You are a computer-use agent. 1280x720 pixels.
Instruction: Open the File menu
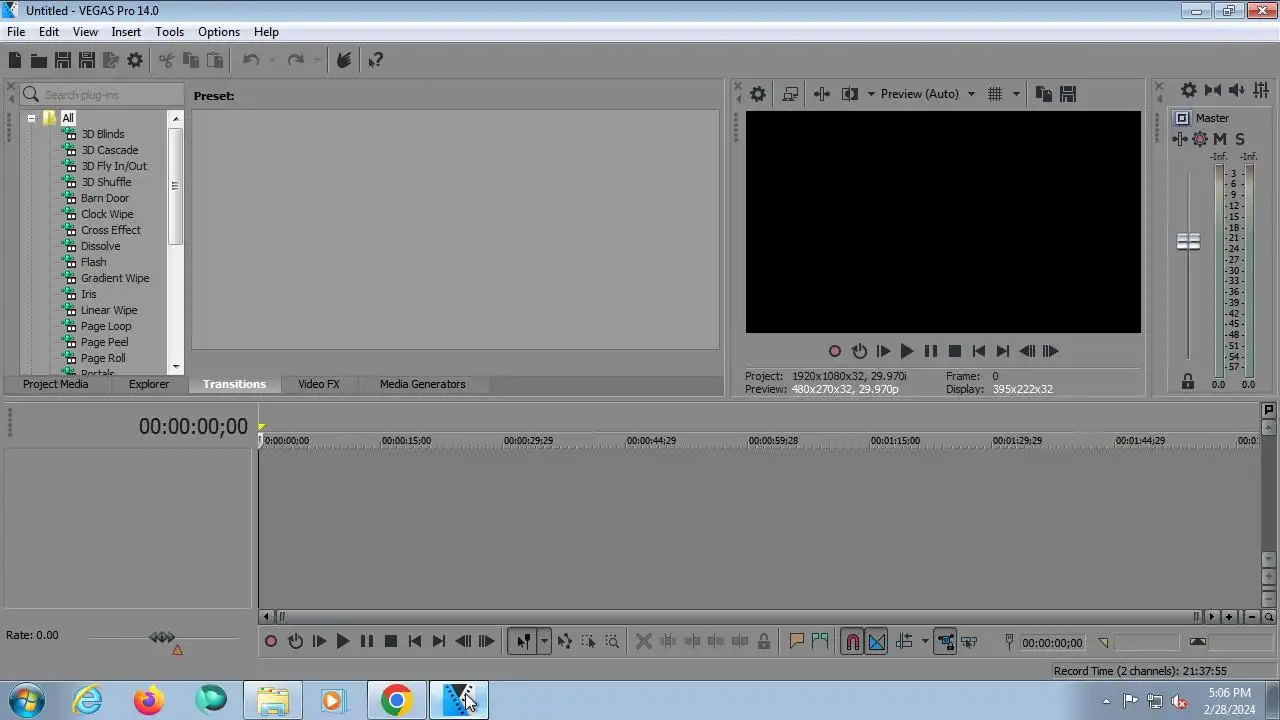(x=16, y=32)
